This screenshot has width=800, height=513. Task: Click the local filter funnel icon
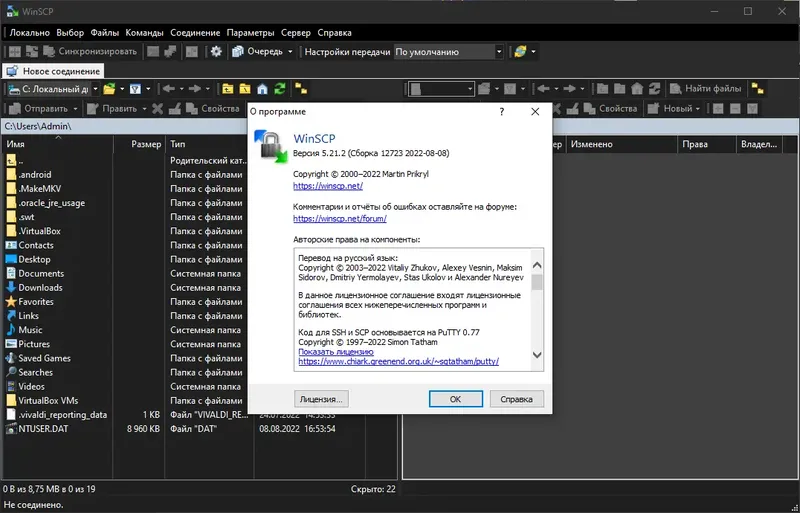click(135, 89)
